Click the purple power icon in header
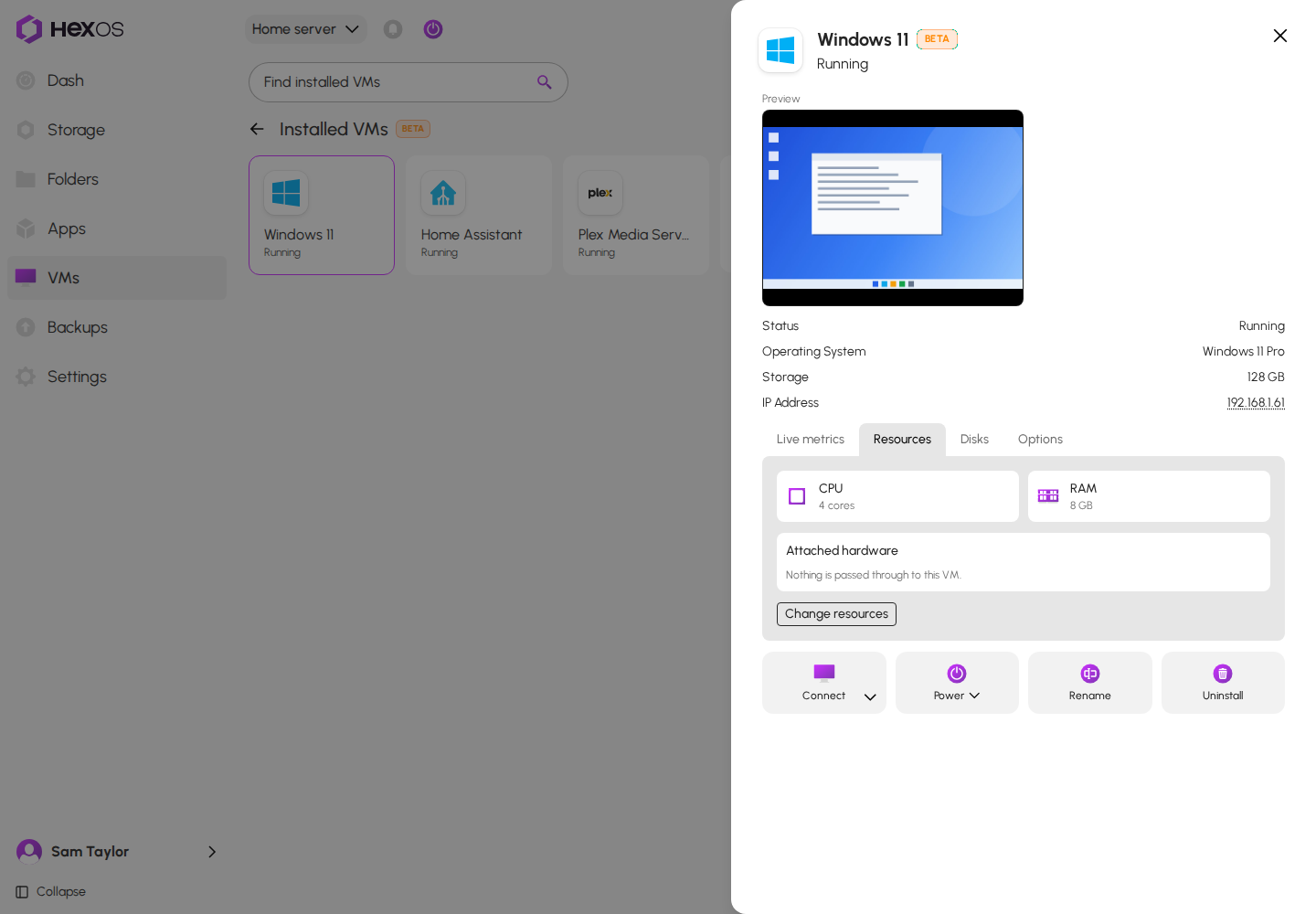 [x=433, y=29]
